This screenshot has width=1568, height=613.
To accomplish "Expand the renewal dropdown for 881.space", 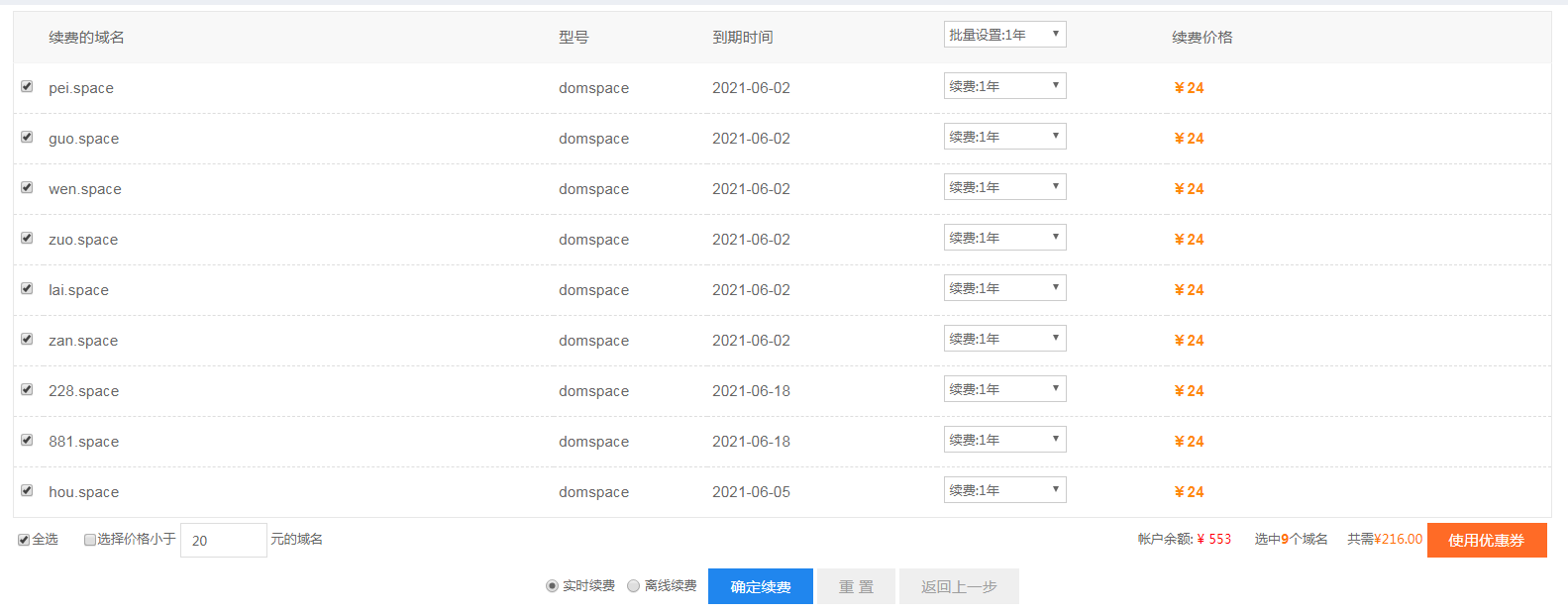I will [x=1004, y=440].
